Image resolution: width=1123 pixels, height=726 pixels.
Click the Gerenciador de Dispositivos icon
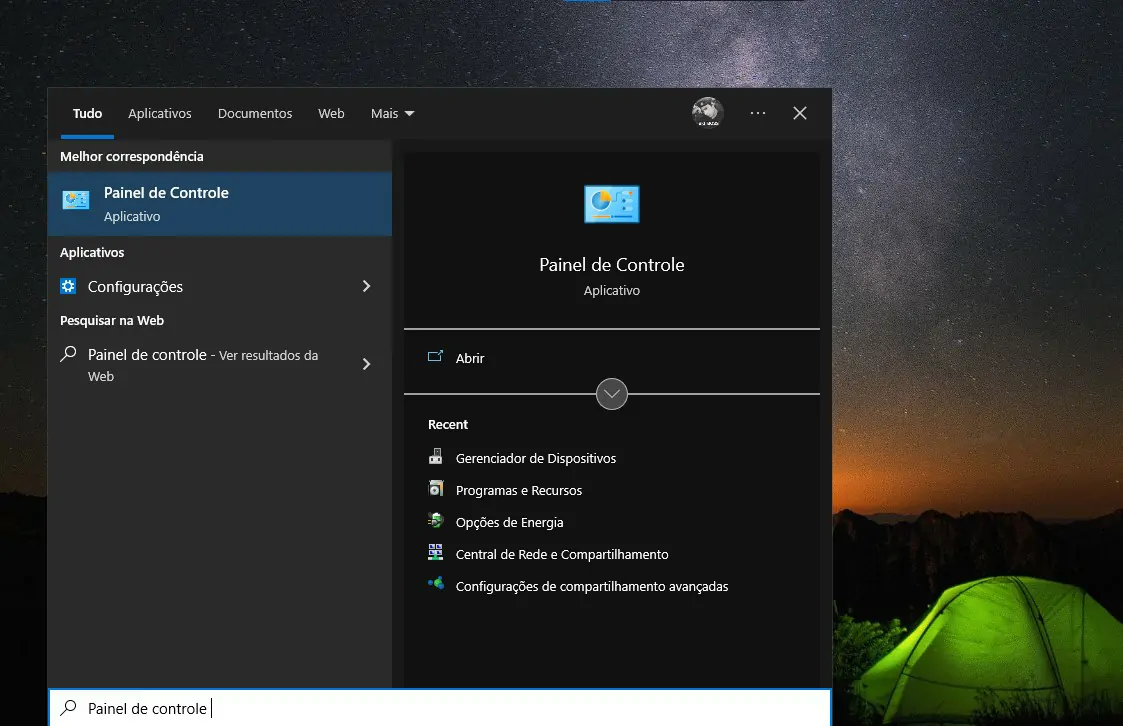point(435,457)
